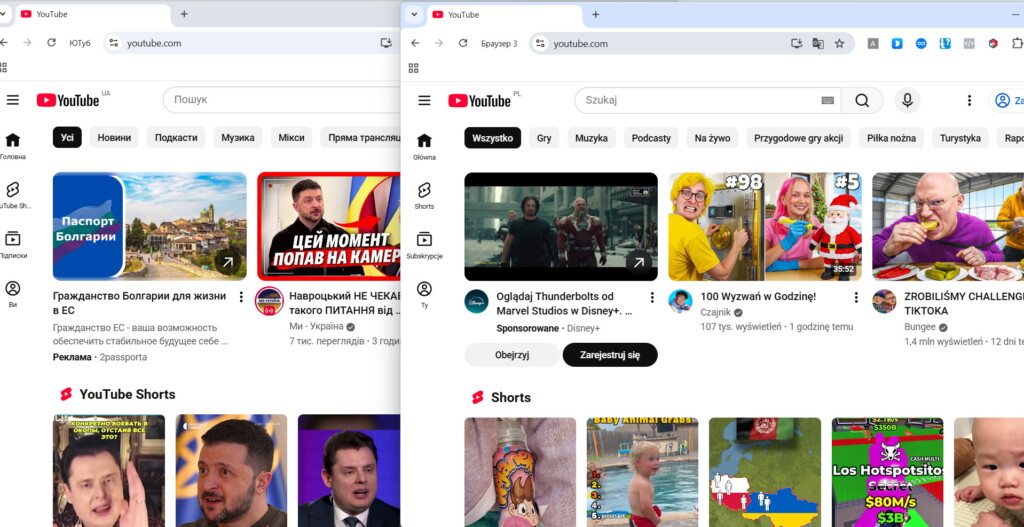Viewport: 1024px width, 527px height.
Task: Reload the page in the Polish YouTube window
Action: [463, 43]
